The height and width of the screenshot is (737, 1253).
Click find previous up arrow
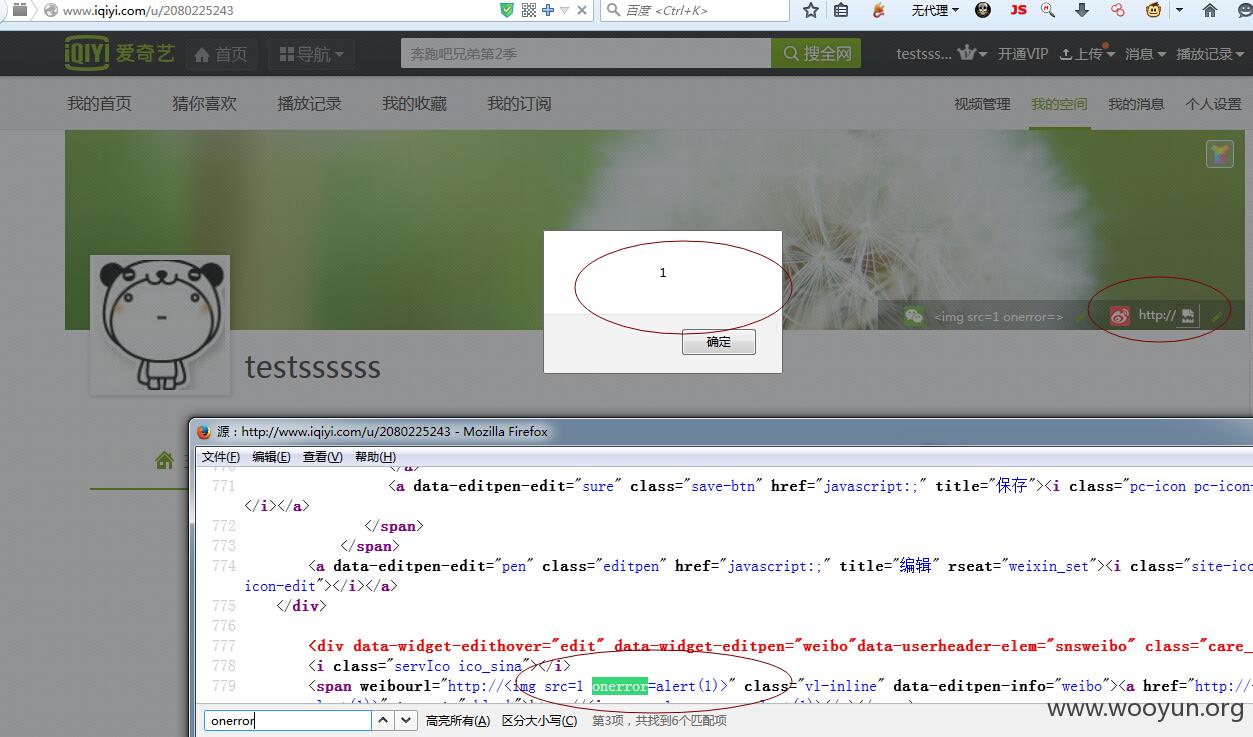coord(384,720)
